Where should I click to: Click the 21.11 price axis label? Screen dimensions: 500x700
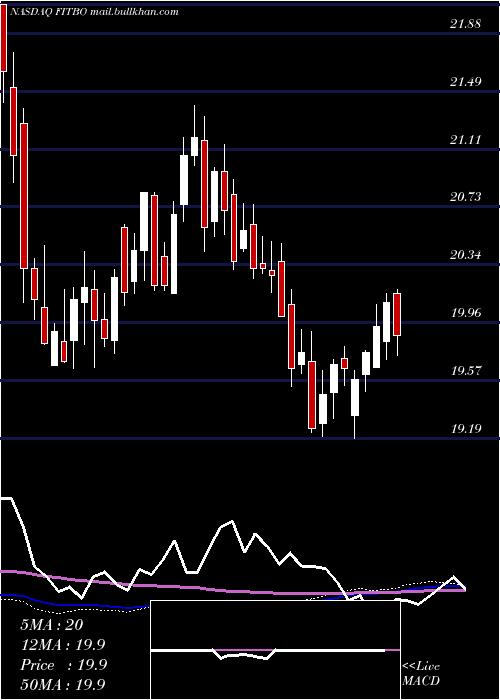pos(466,140)
